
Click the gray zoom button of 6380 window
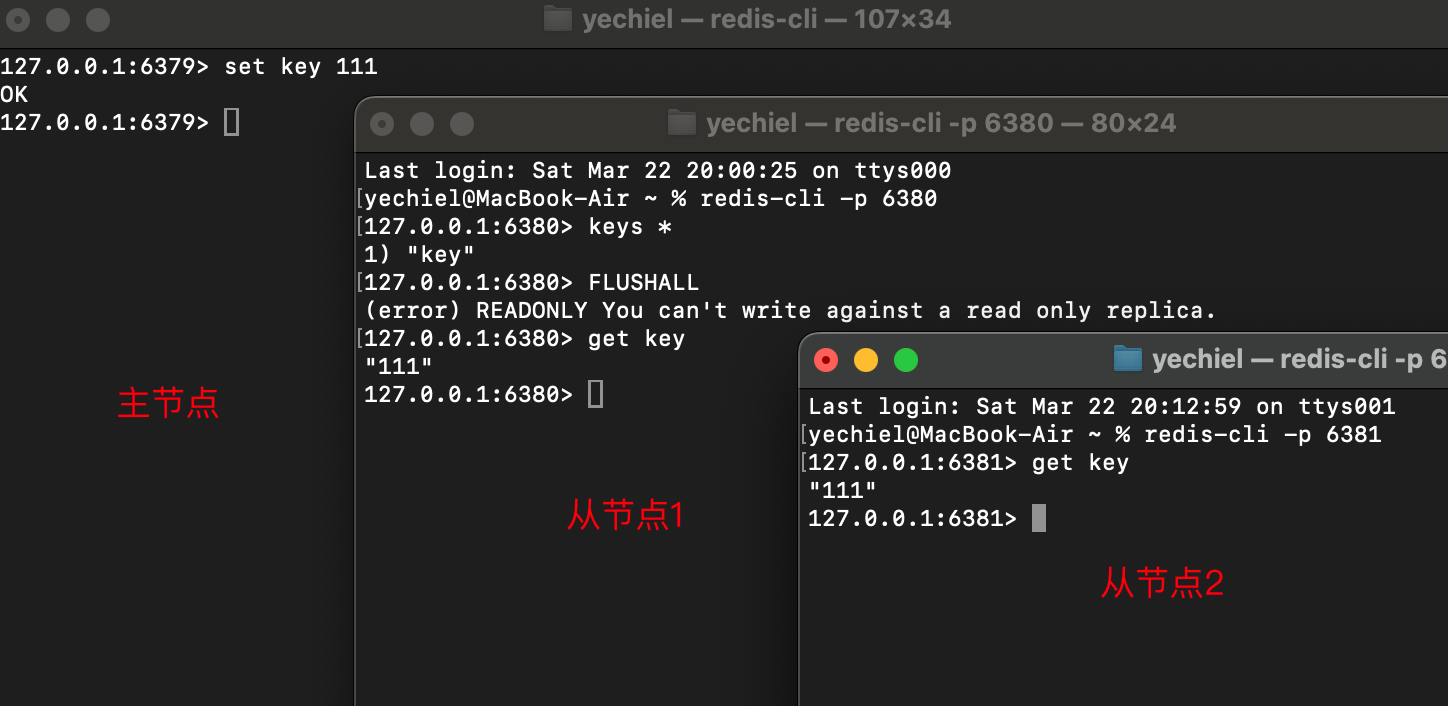[x=462, y=124]
